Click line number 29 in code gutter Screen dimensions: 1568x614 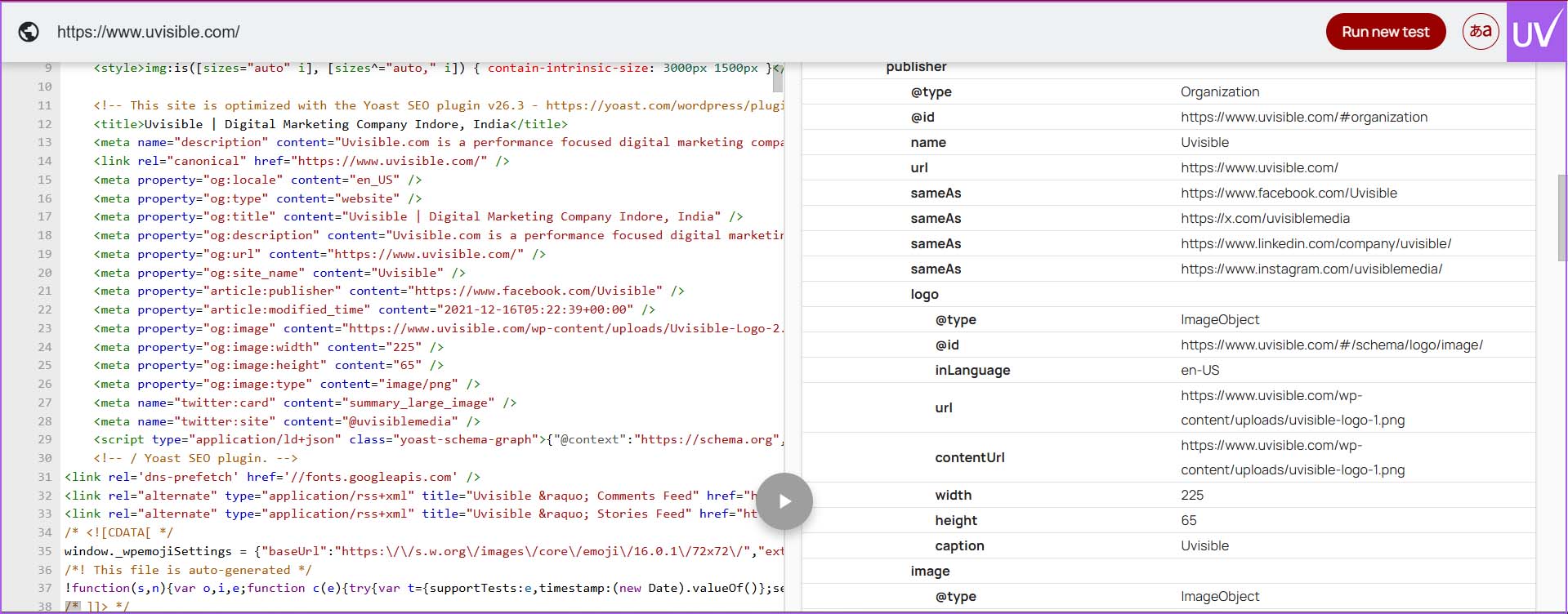point(45,439)
